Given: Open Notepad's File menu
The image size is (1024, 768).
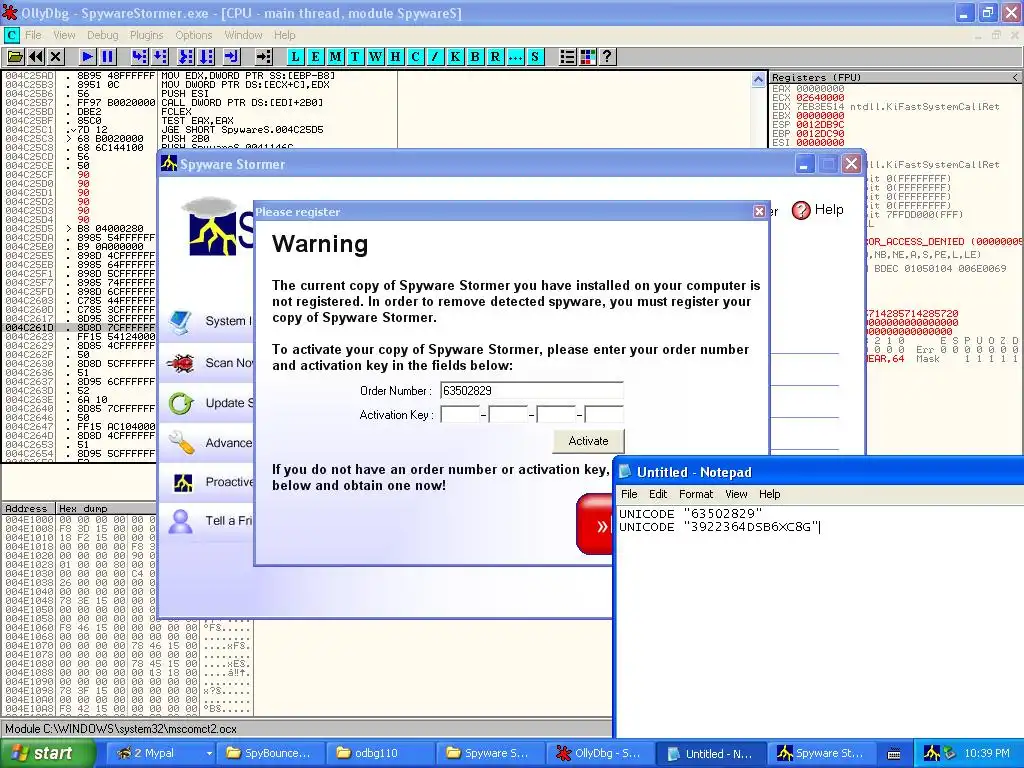Looking at the screenshot, I should [x=629, y=494].
